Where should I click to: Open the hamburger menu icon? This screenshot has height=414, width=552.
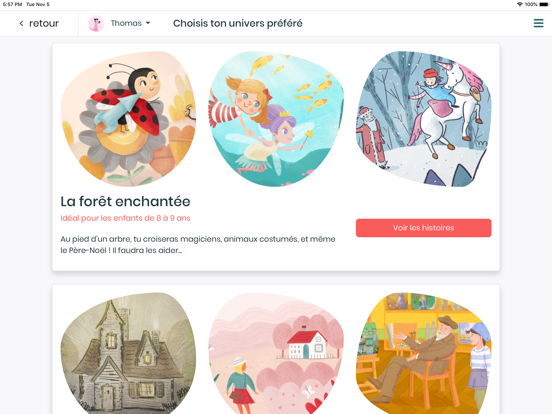coord(538,23)
